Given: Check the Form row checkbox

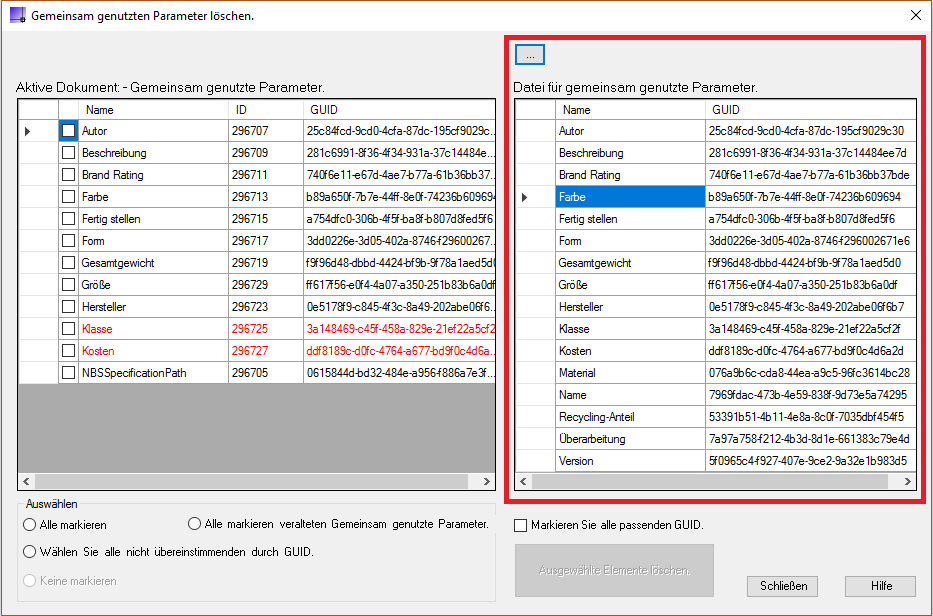Looking at the screenshot, I should tap(68, 240).
